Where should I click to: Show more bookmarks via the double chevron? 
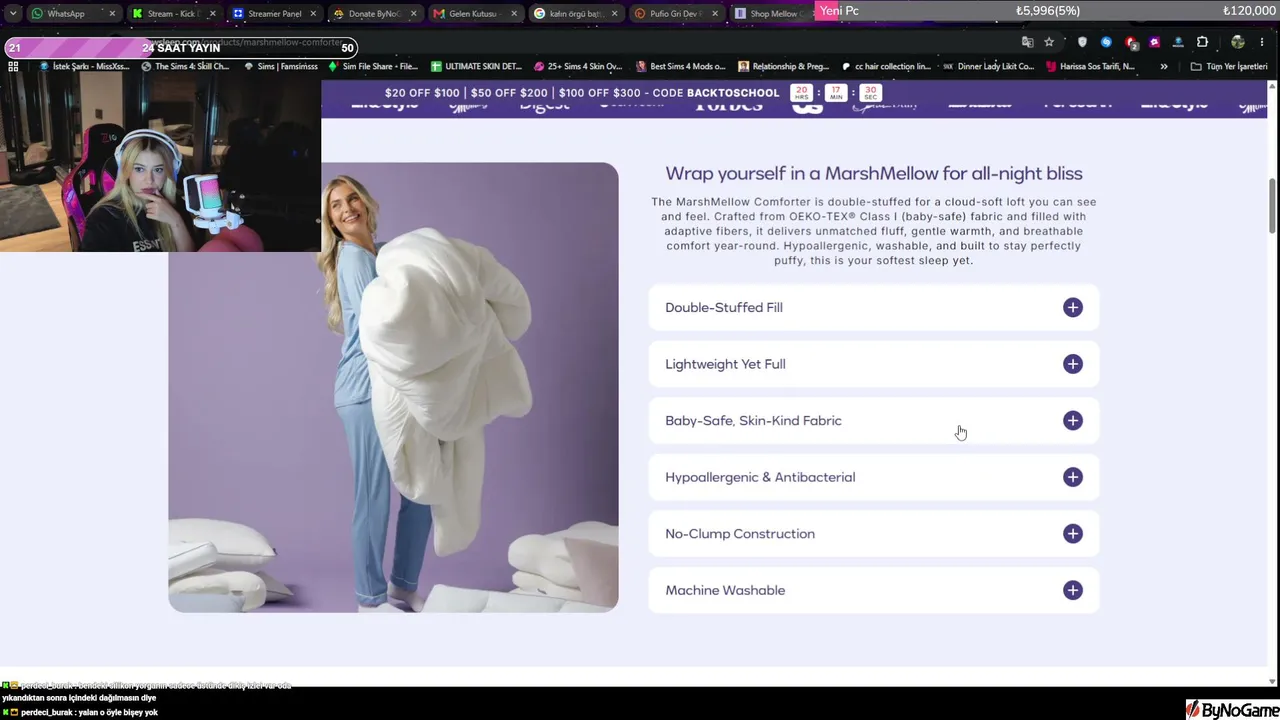click(1164, 67)
